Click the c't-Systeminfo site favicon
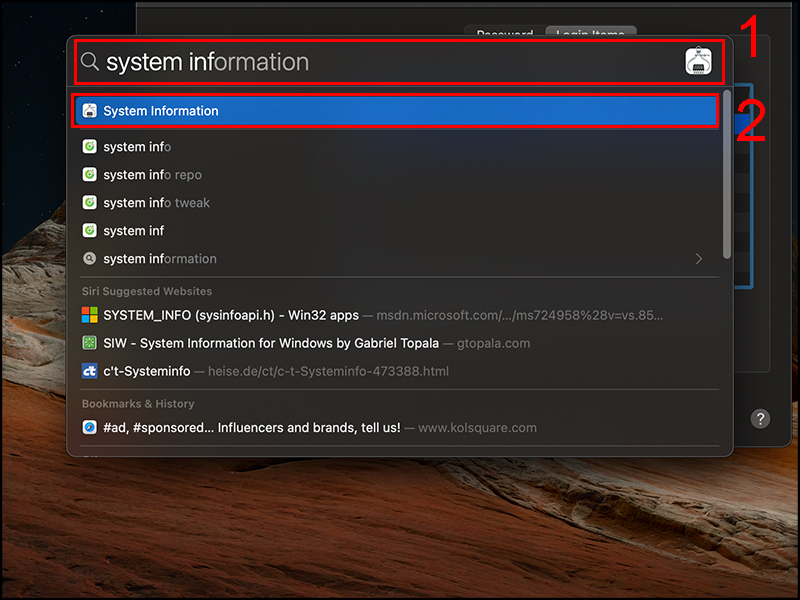The width and height of the screenshot is (800, 600). (91, 370)
